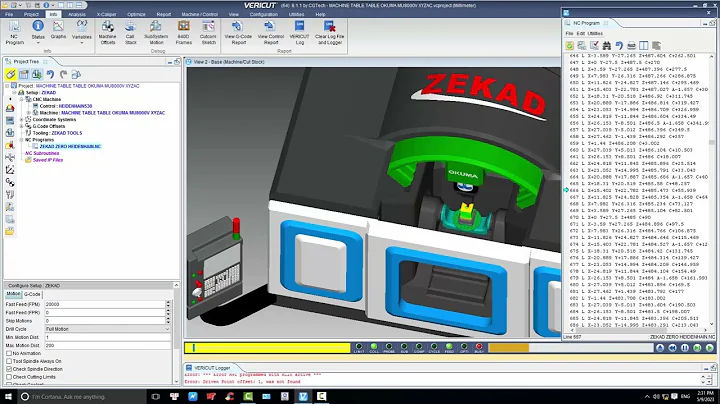Enable Check Cutting Limits checkbox
This screenshot has height=404, width=720.
pyautogui.click(x=9, y=376)
